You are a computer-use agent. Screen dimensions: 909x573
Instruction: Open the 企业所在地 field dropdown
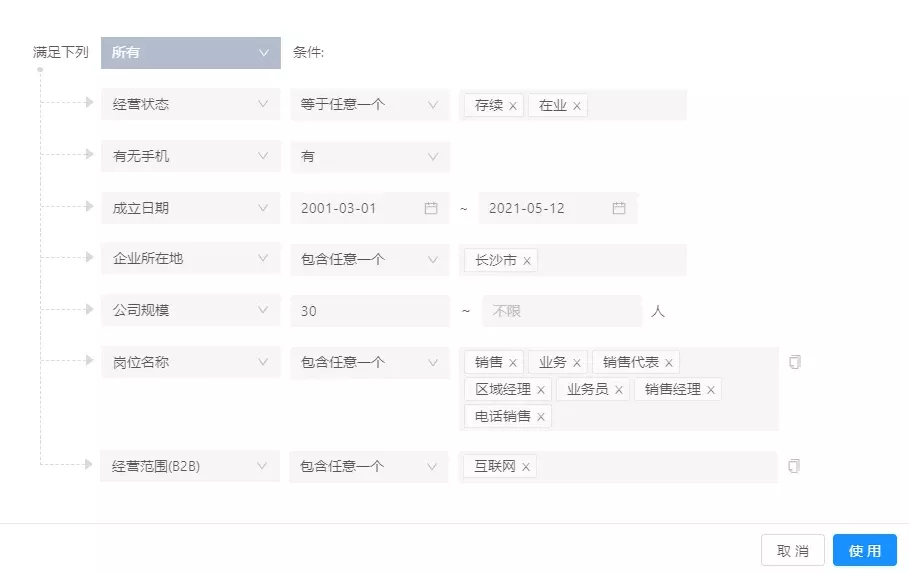[191, 259]
